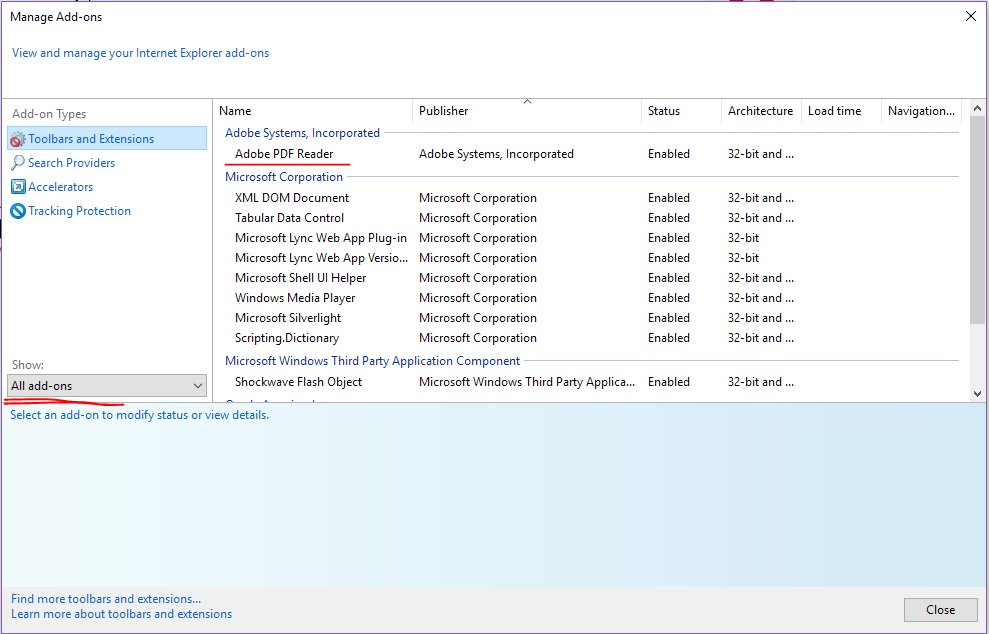Image resolution: width=989 pixels, height=634 pixels.
Task: Click the Toolbars and Extensions gear icon
Action: pos(18,139)
